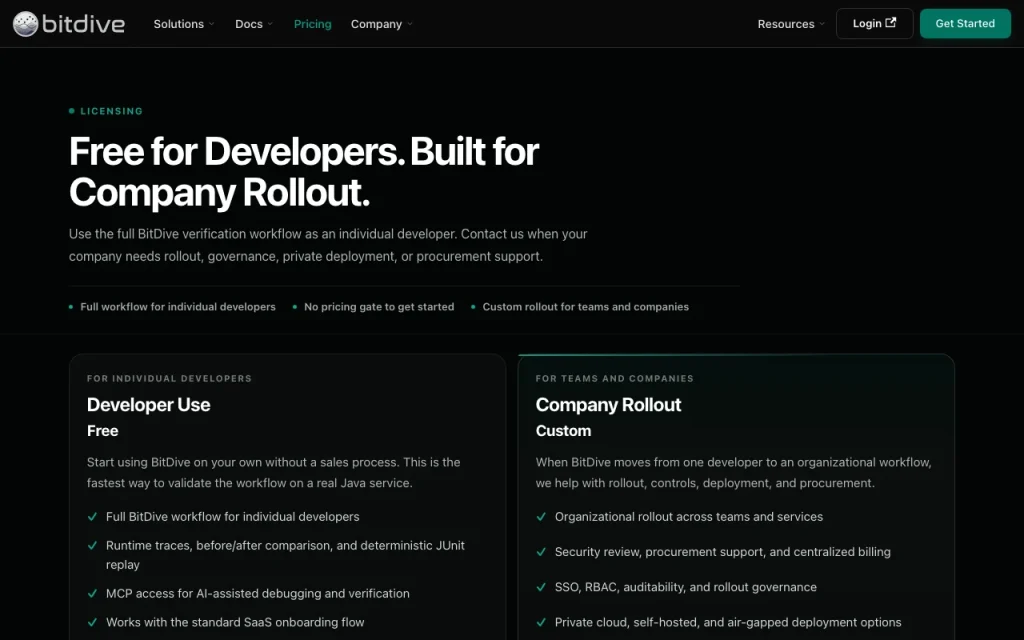
Task: Expand the Solutions menu chevron
Action: (212, 24)
